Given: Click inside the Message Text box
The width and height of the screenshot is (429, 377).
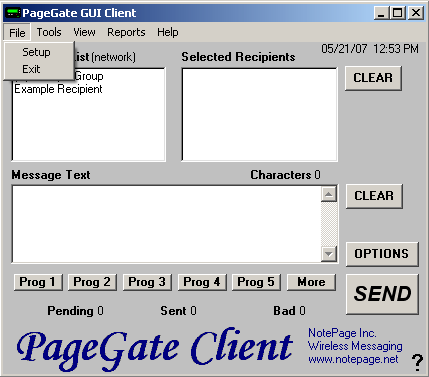Looking at the screenshot, I should (166, 224).
